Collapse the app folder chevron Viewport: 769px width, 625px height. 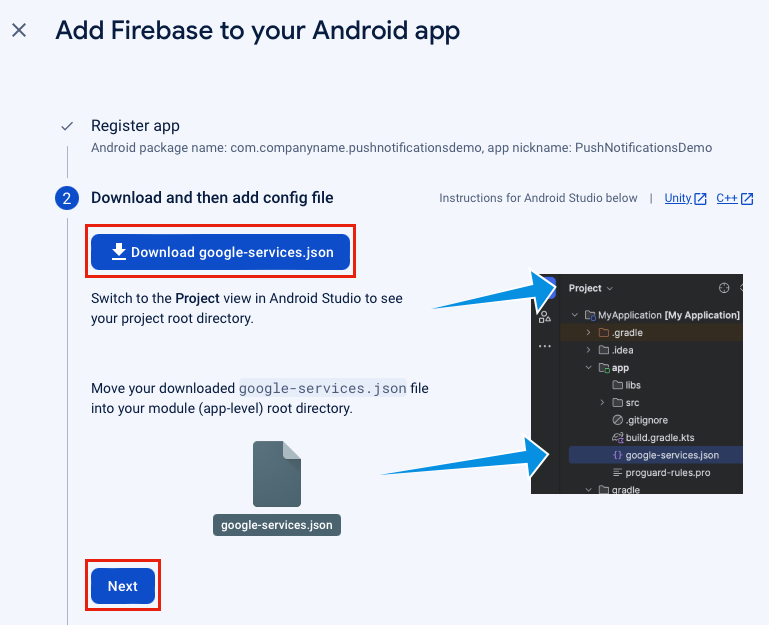tap(589, 367)
